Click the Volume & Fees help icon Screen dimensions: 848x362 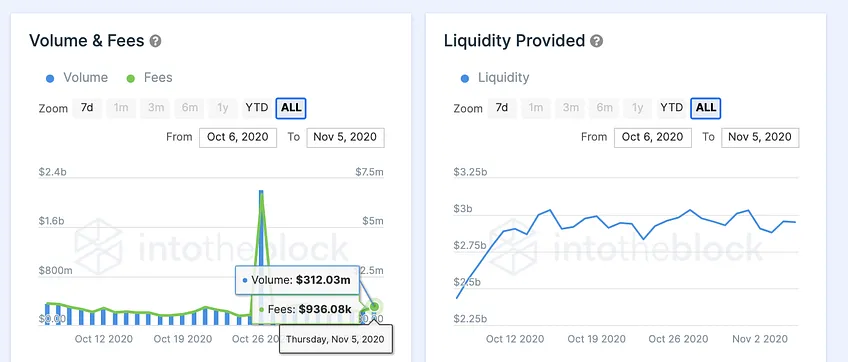point(155,41)
